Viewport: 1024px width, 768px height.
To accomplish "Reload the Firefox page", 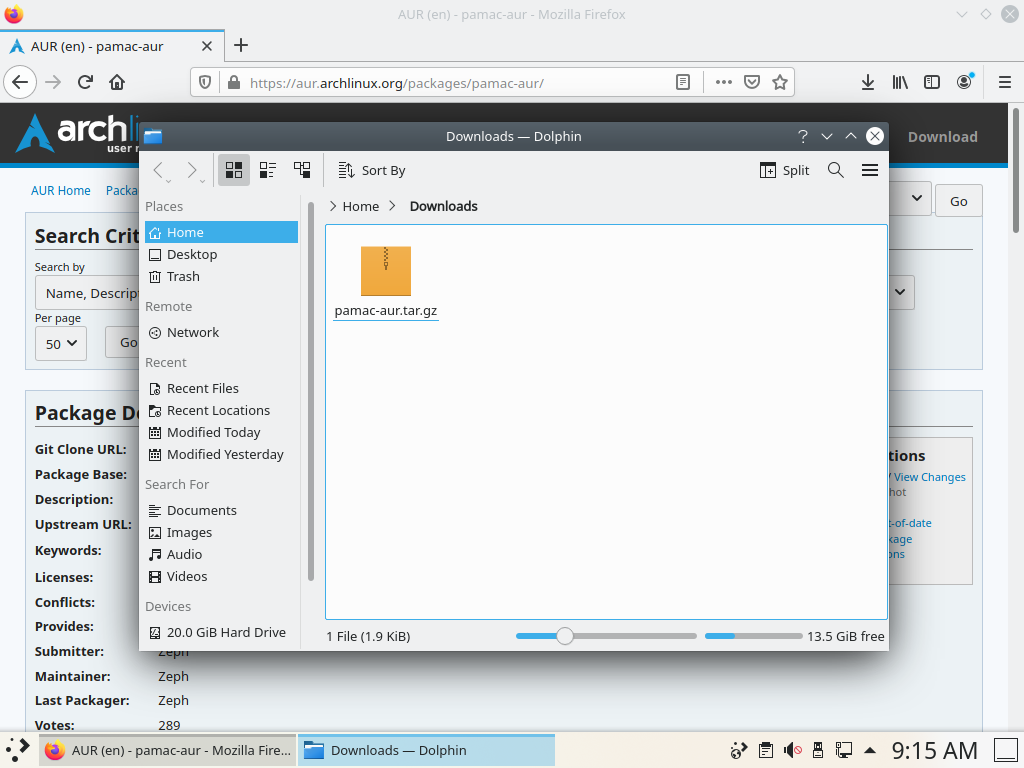I will click(85, 82).
